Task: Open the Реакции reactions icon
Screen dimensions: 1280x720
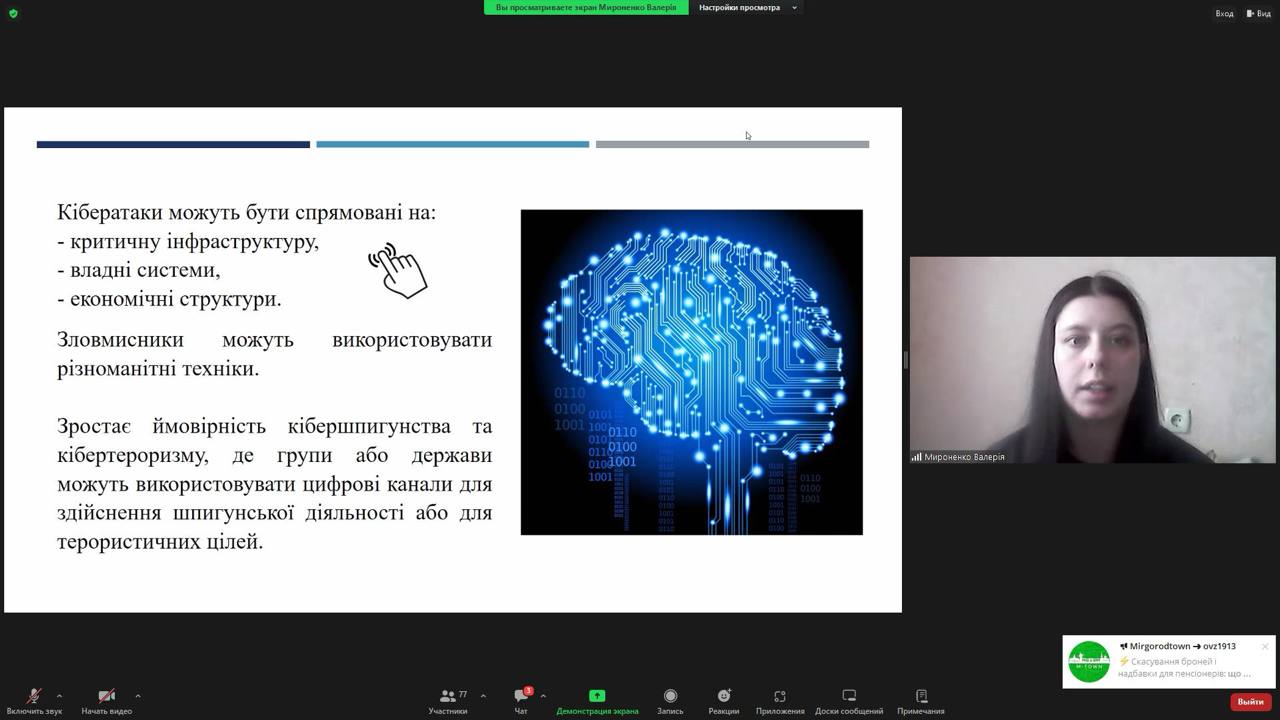Action: click(724, 696)
